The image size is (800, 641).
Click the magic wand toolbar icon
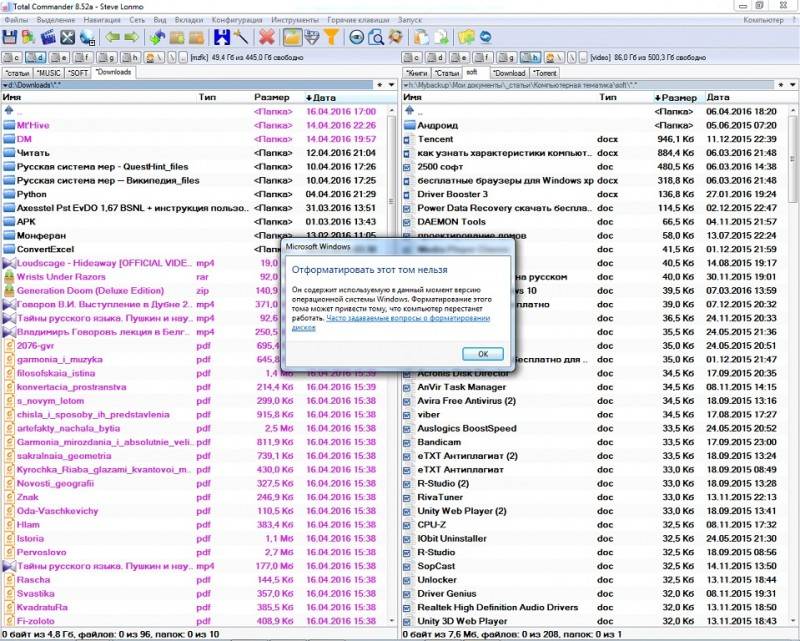coord(241,37)
